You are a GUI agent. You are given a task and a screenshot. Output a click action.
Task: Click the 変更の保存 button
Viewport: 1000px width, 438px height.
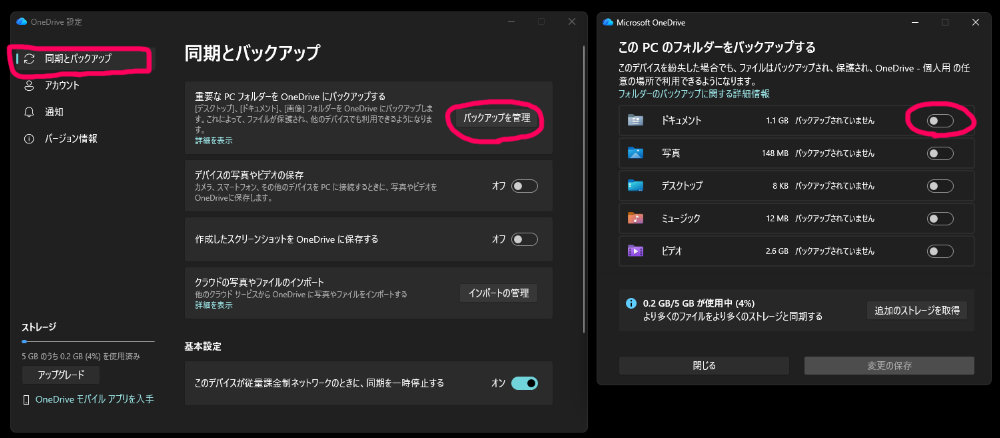point(889,366)
